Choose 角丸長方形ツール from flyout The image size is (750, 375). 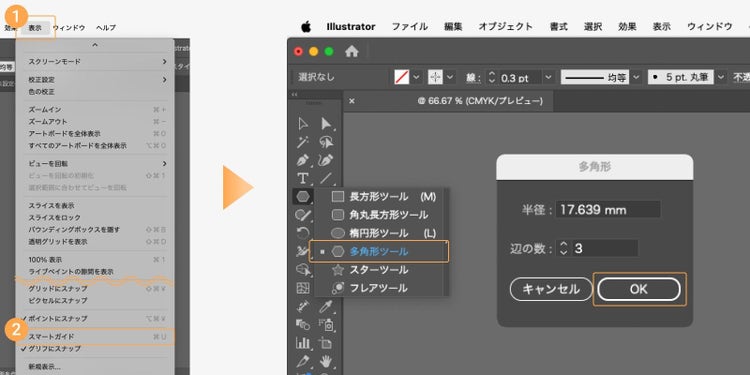click(381, 215)
